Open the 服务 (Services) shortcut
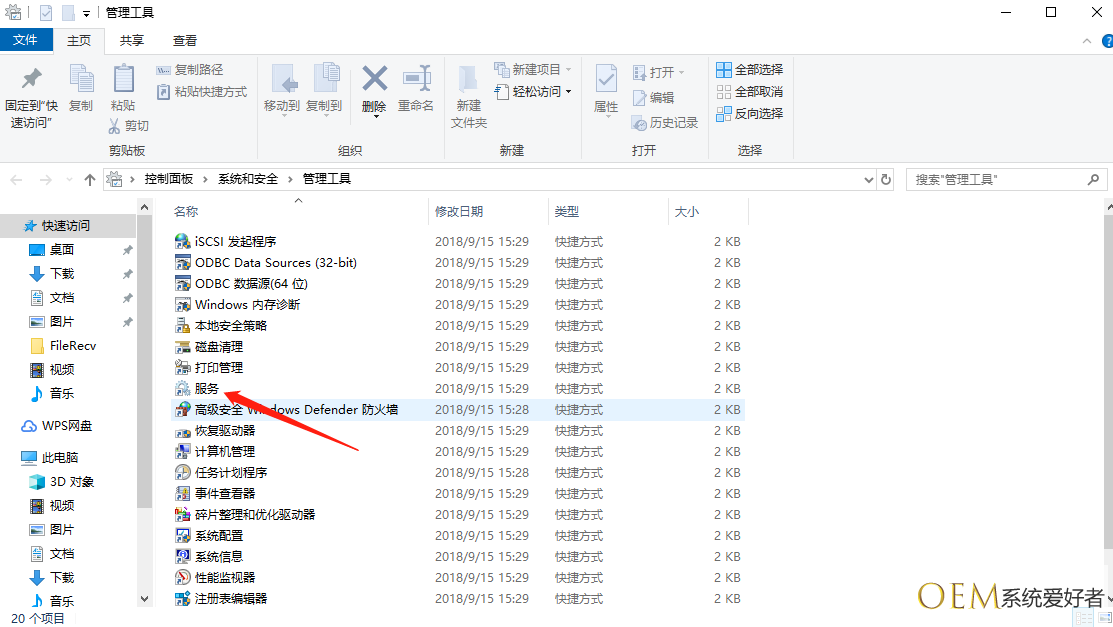Screen dimensions: 1113x627 [207, 389]
